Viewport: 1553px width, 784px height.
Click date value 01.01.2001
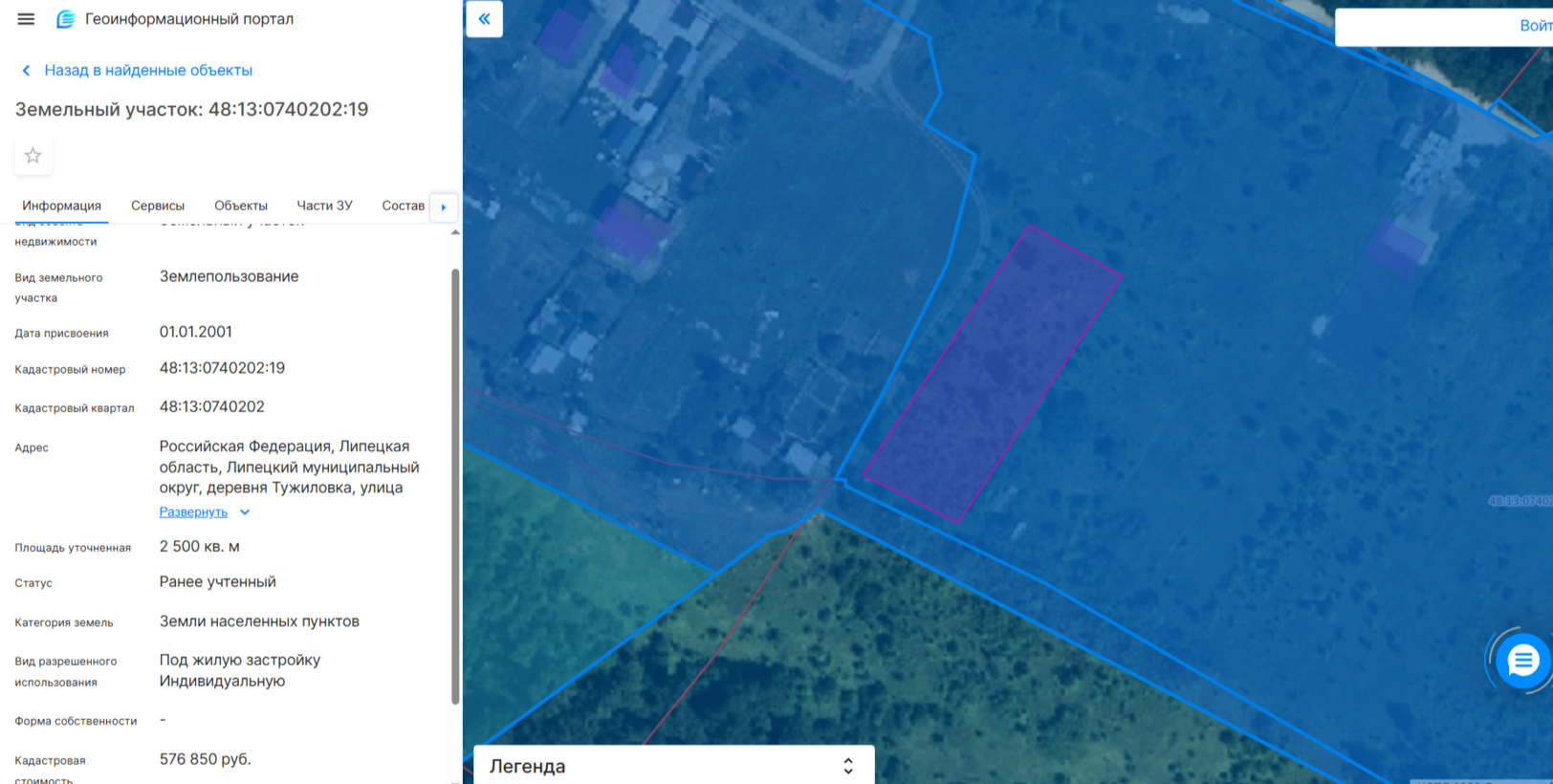pos(196,332)
